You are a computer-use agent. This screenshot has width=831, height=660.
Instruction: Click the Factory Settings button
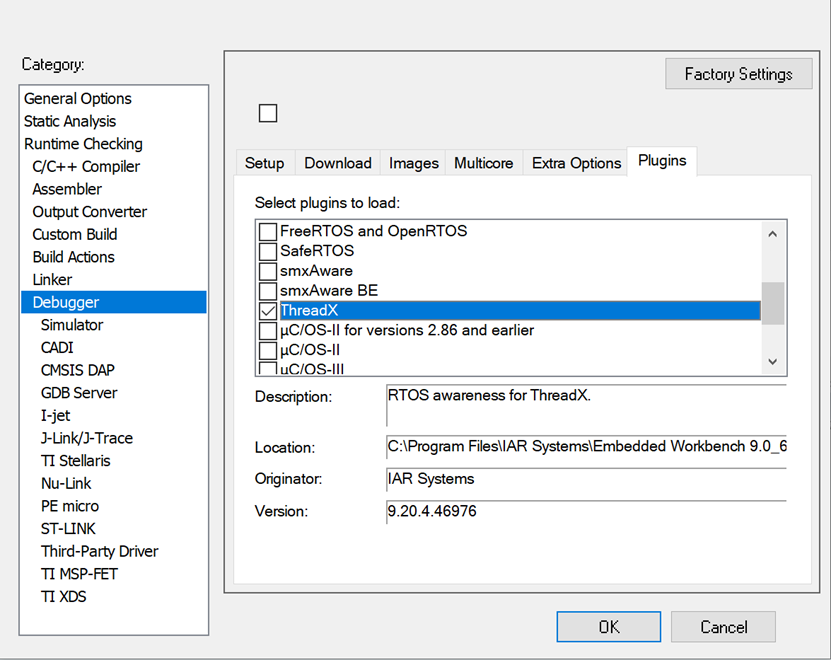point(738,74)
